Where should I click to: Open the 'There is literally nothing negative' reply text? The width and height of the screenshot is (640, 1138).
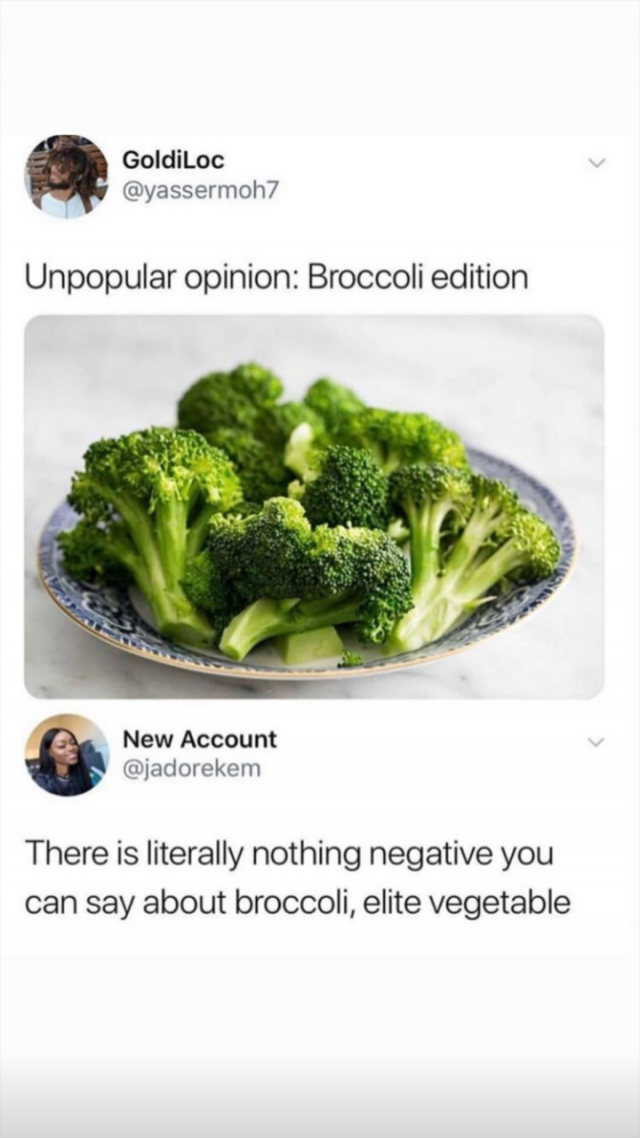coord(298,879)
